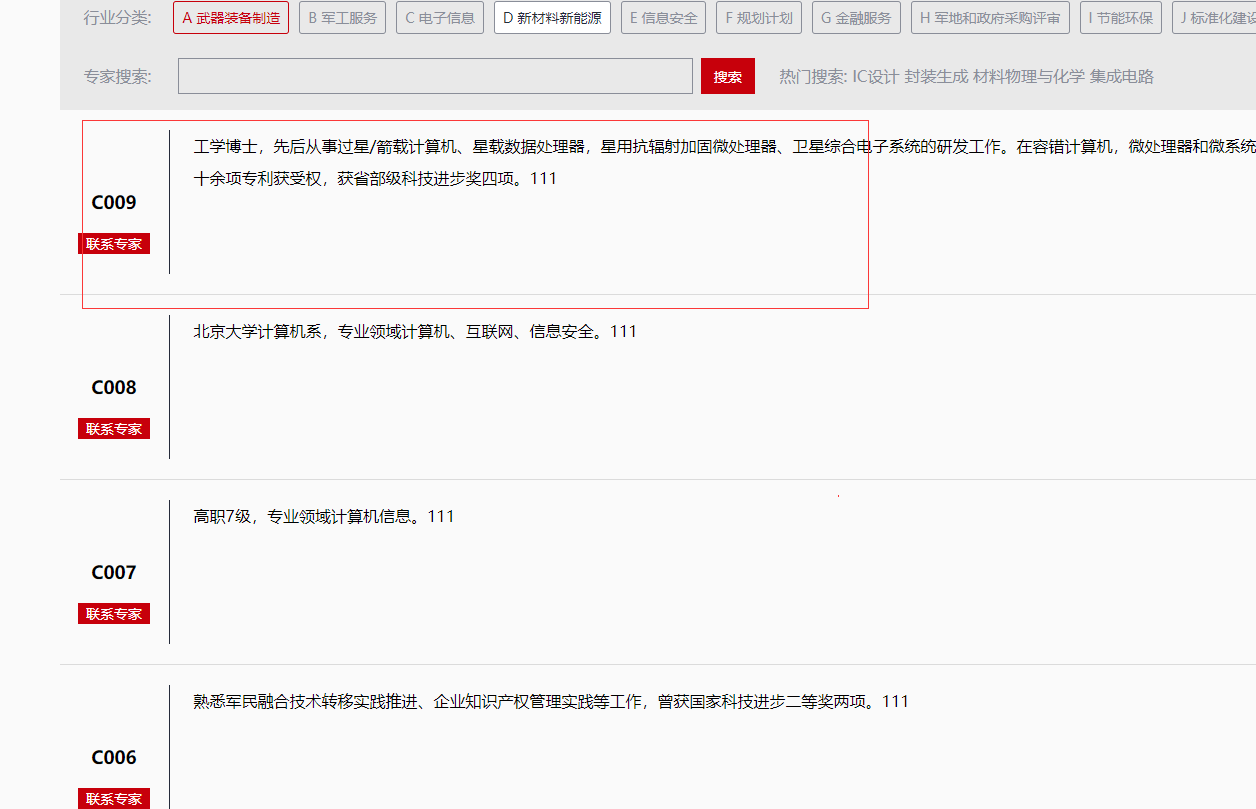Select category I 节能环保
The width and height of the screenshot is (1256, 809).
tap(1121, 18)
